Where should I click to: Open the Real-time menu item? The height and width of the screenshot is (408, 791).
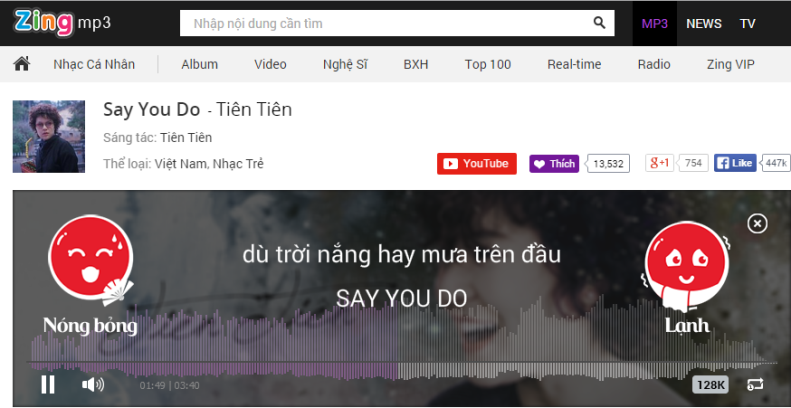pyautogui.click(x=574, y=65)
